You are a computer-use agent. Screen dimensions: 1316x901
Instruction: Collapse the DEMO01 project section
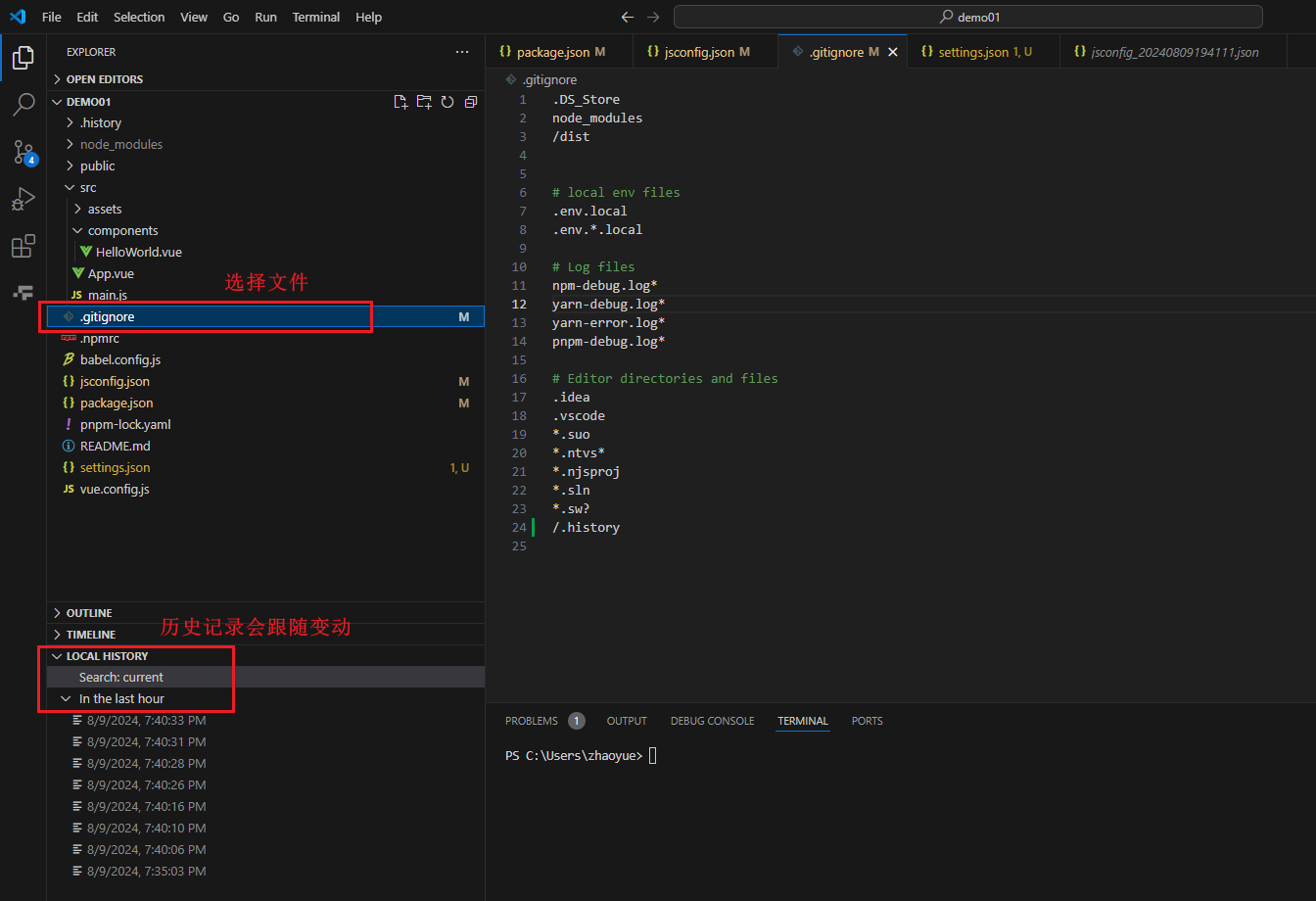(x=57, y=102)
